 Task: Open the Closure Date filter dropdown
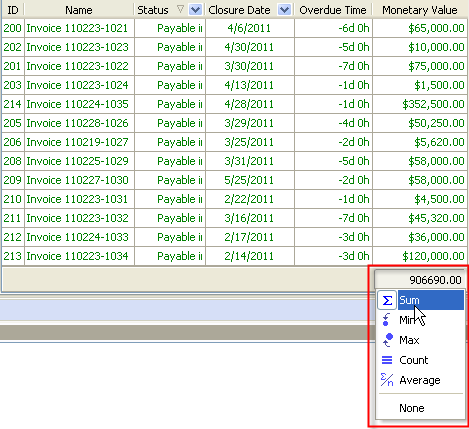point(284,10)
